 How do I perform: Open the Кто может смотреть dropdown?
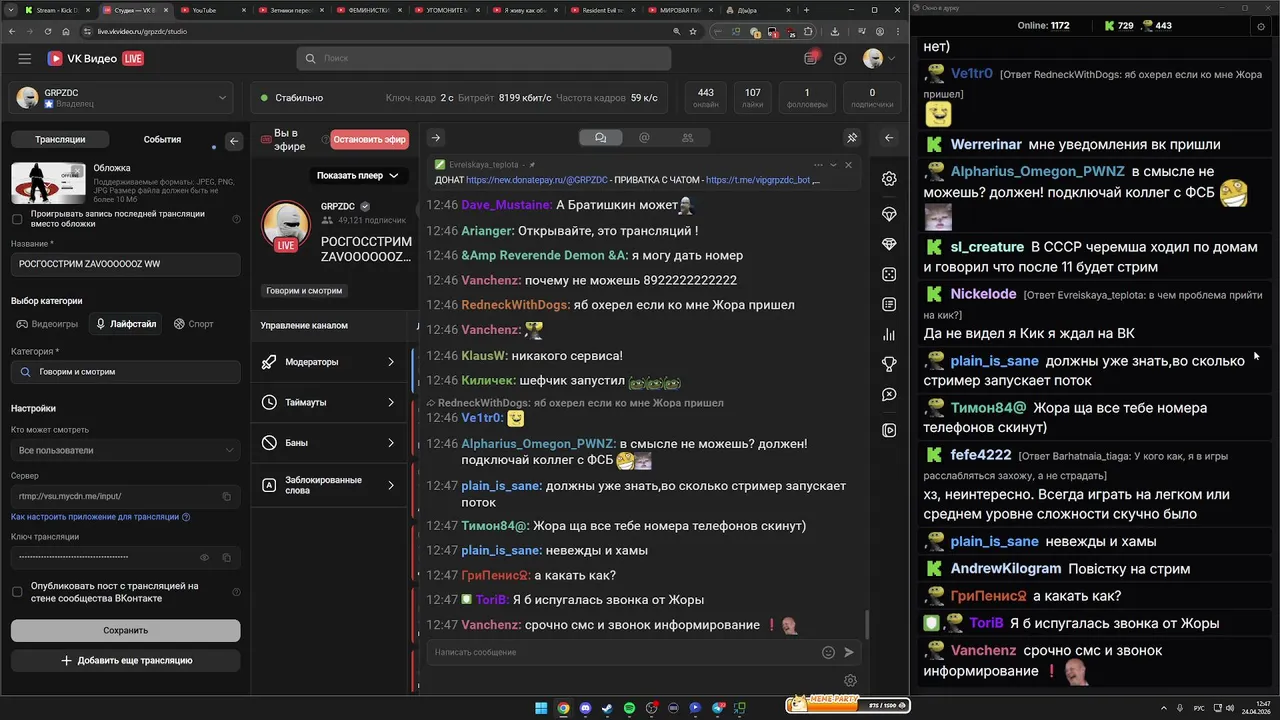[x=125, y=450]
